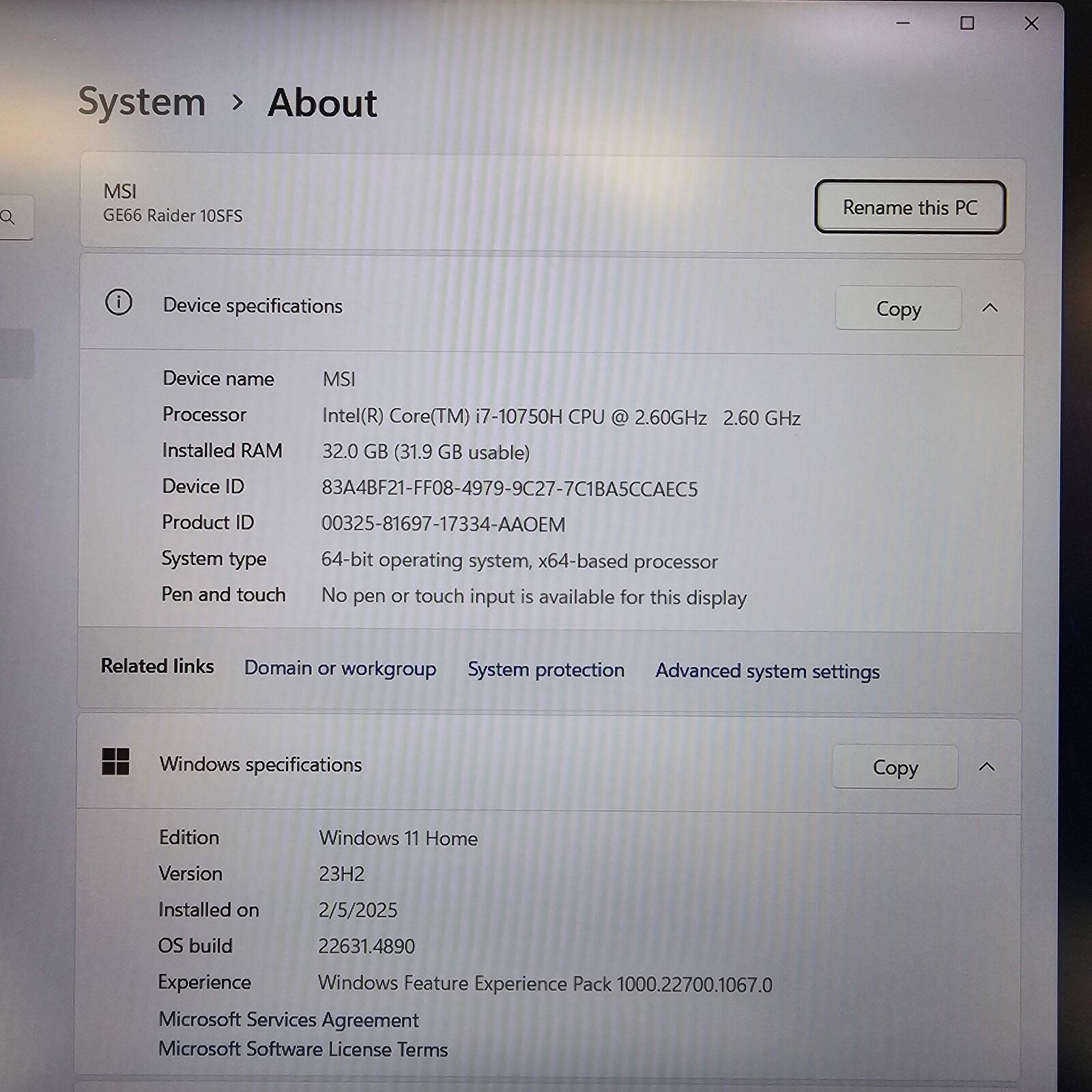Minimize the Settings window
The height and width of the screenshot is (1092, 1092).
click(x=903, y=23)
